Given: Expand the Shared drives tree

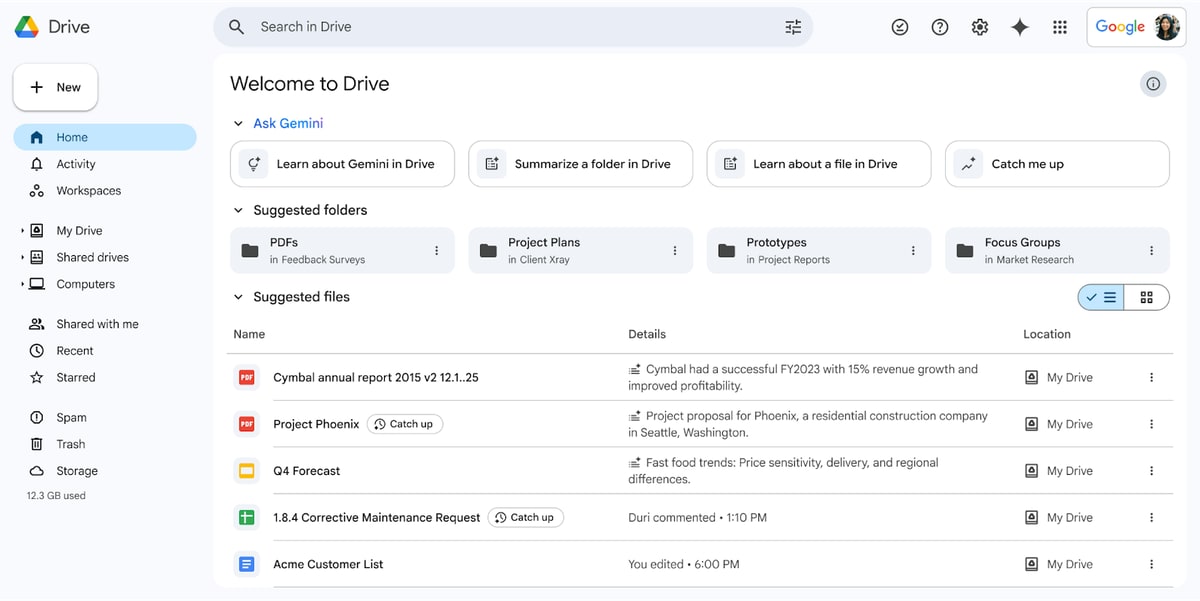Looking at the screenshot, I should [x=22, y=258].
